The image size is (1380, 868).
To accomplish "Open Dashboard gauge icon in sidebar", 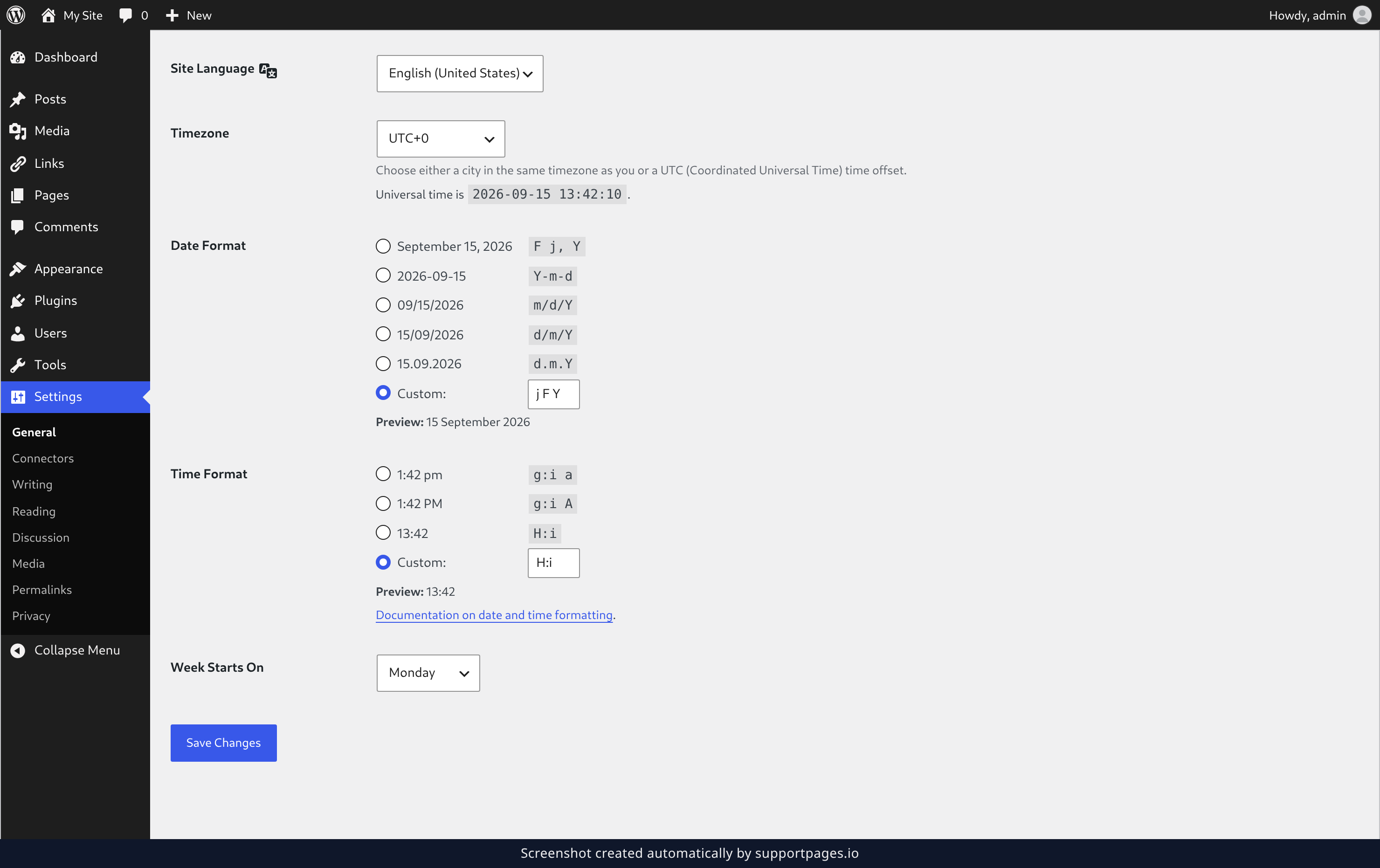I will pyautogui.click(x=18, y=57).
